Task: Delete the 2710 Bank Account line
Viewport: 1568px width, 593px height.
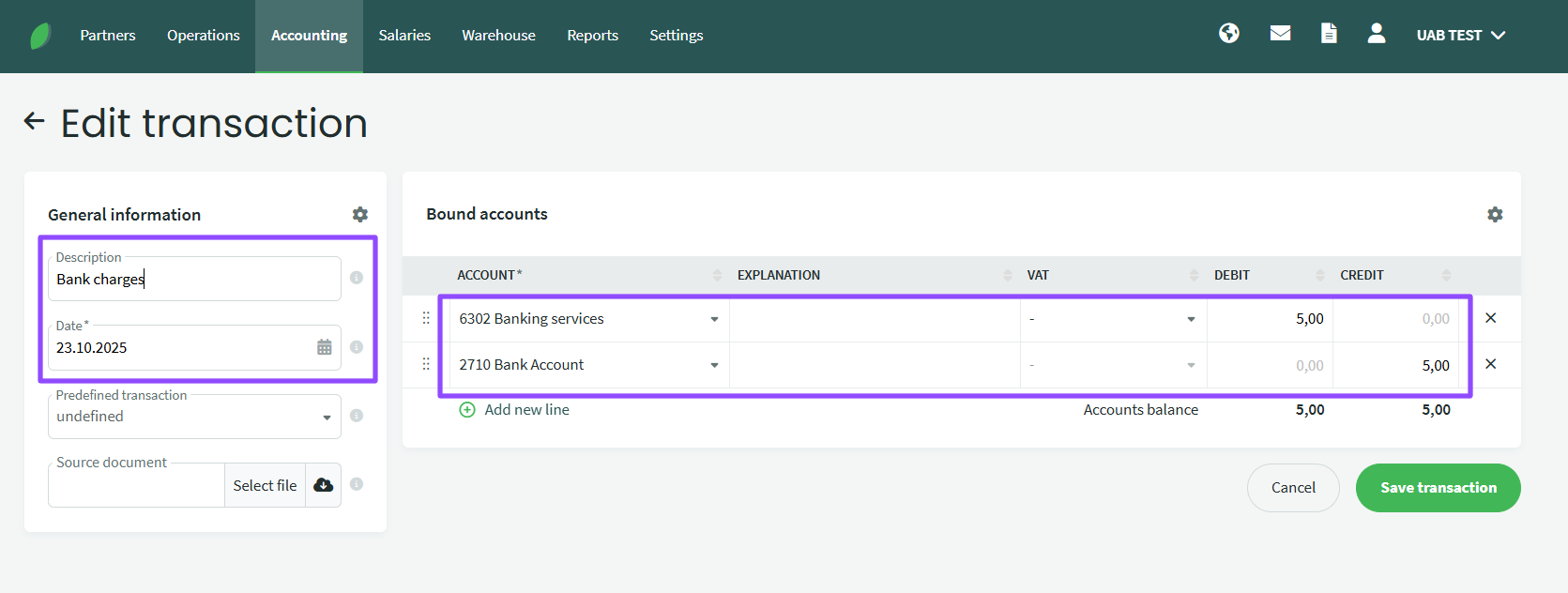Action: point(1490,364)
